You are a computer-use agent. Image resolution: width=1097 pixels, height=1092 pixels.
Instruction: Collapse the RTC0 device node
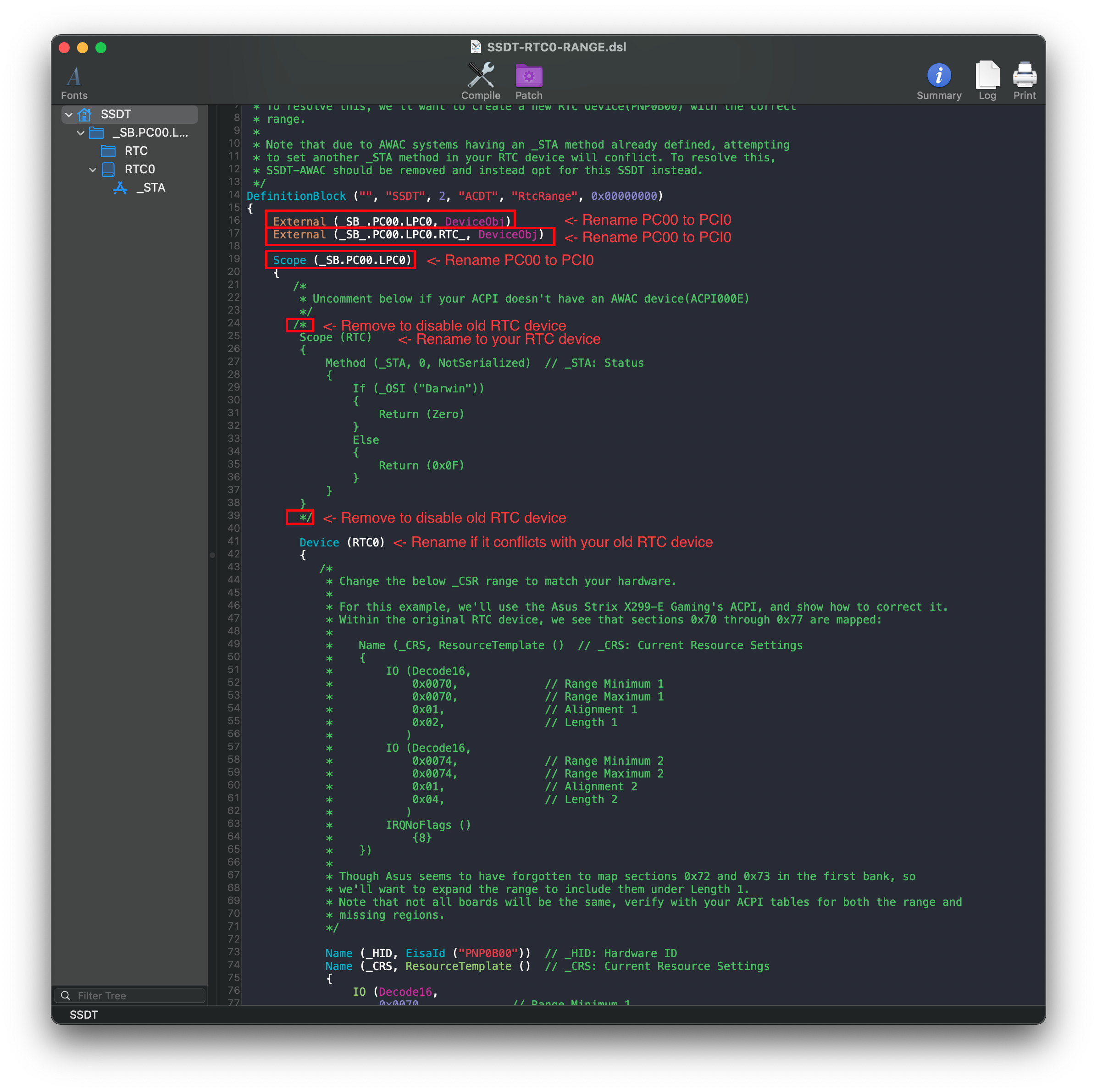pos(93,170)
